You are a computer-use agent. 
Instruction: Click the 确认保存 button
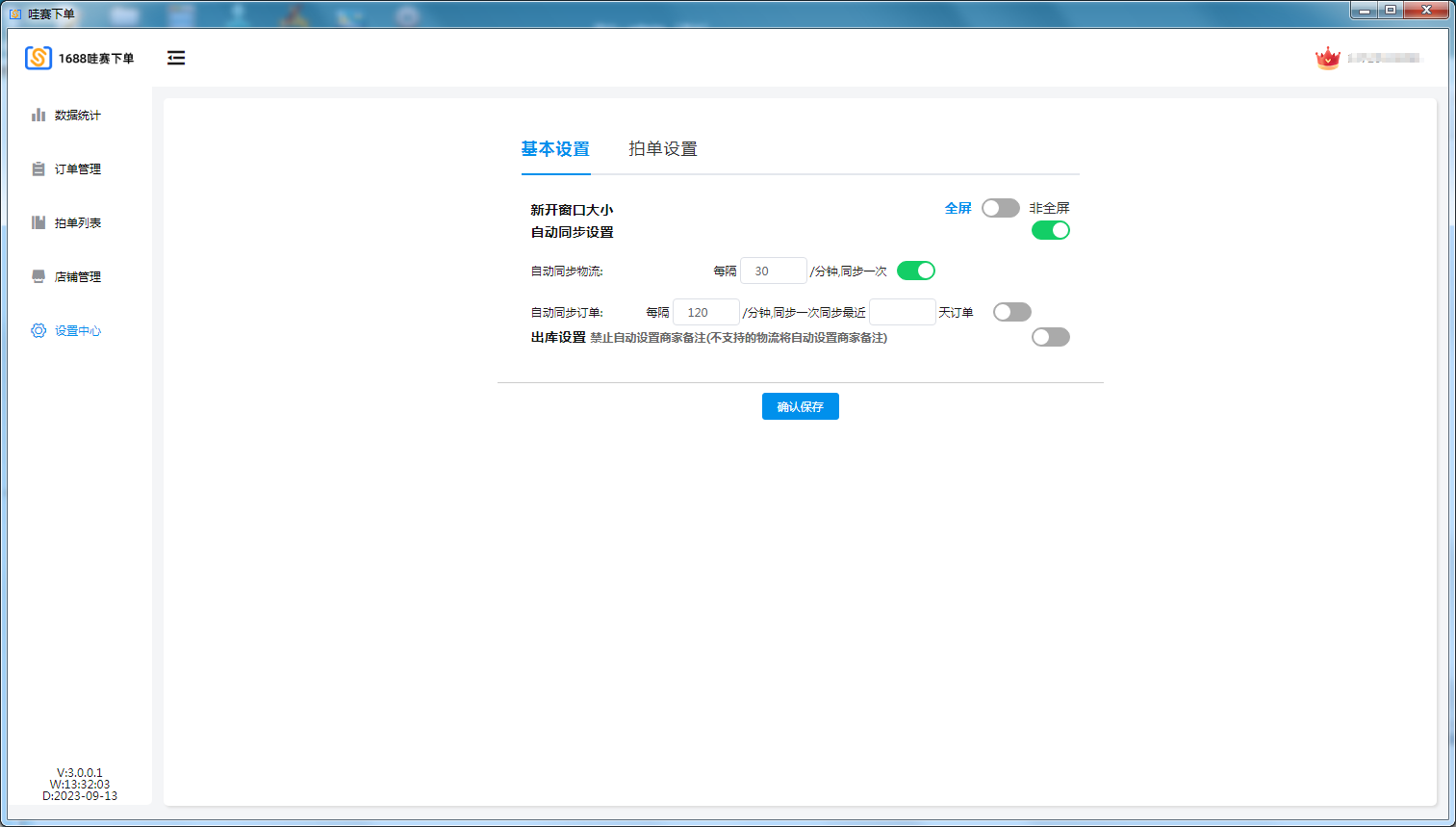[x=800, y=406]
